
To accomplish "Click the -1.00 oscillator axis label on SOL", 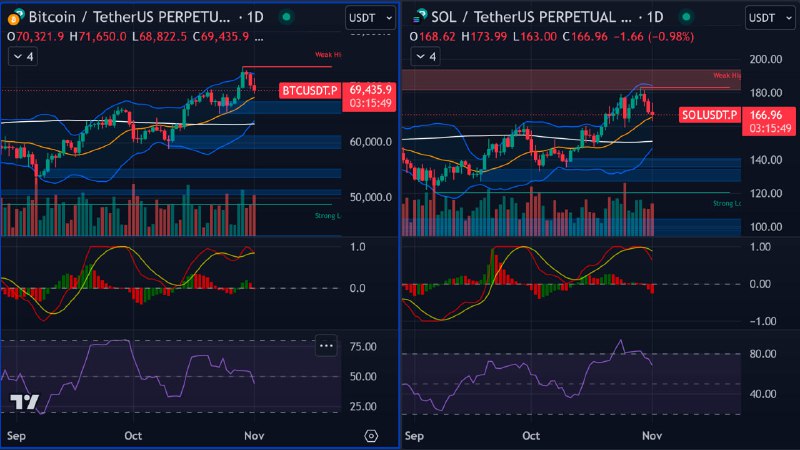I will [763, 321].
